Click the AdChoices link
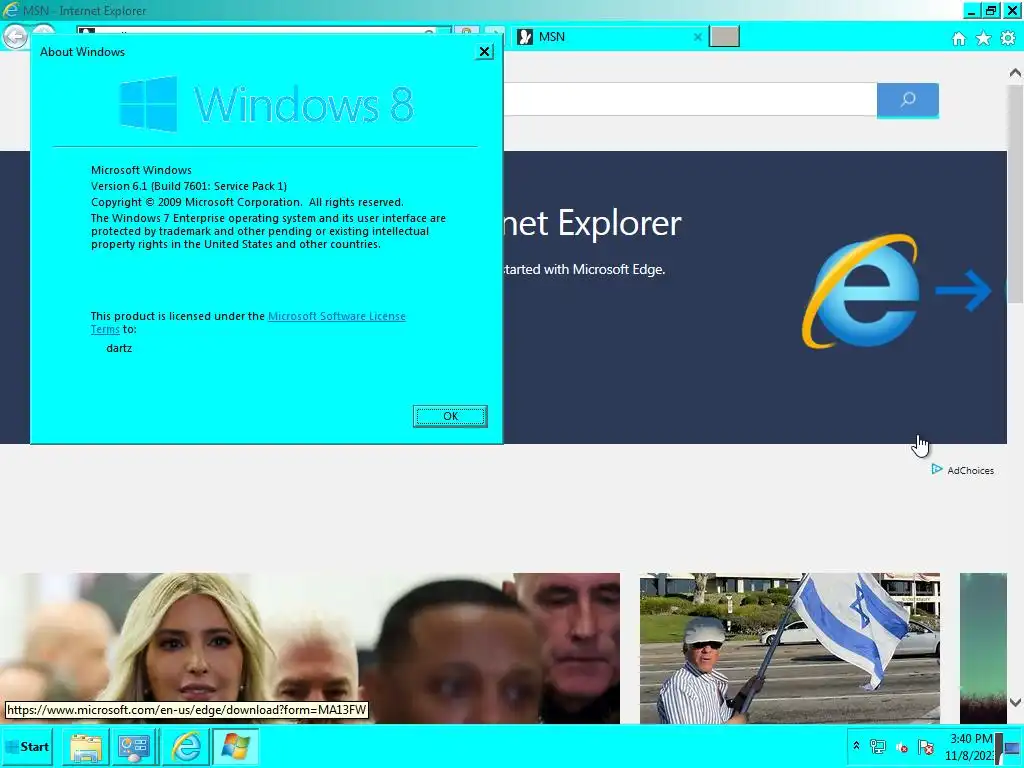The height and width of the screenshot is (768, 1024). pyautogui.click(x=970, y=470)
